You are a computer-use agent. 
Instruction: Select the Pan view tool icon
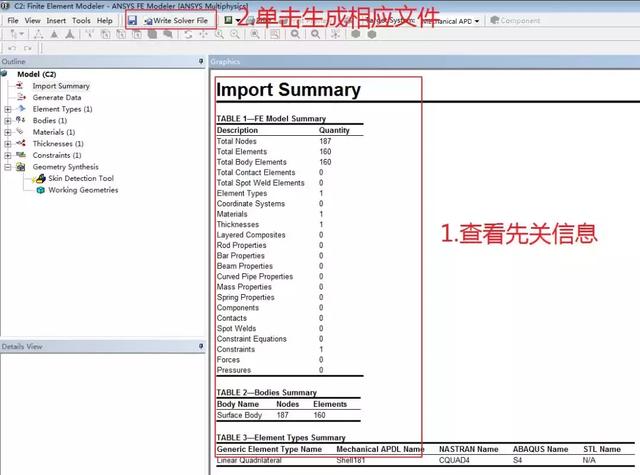coord(203,34)
